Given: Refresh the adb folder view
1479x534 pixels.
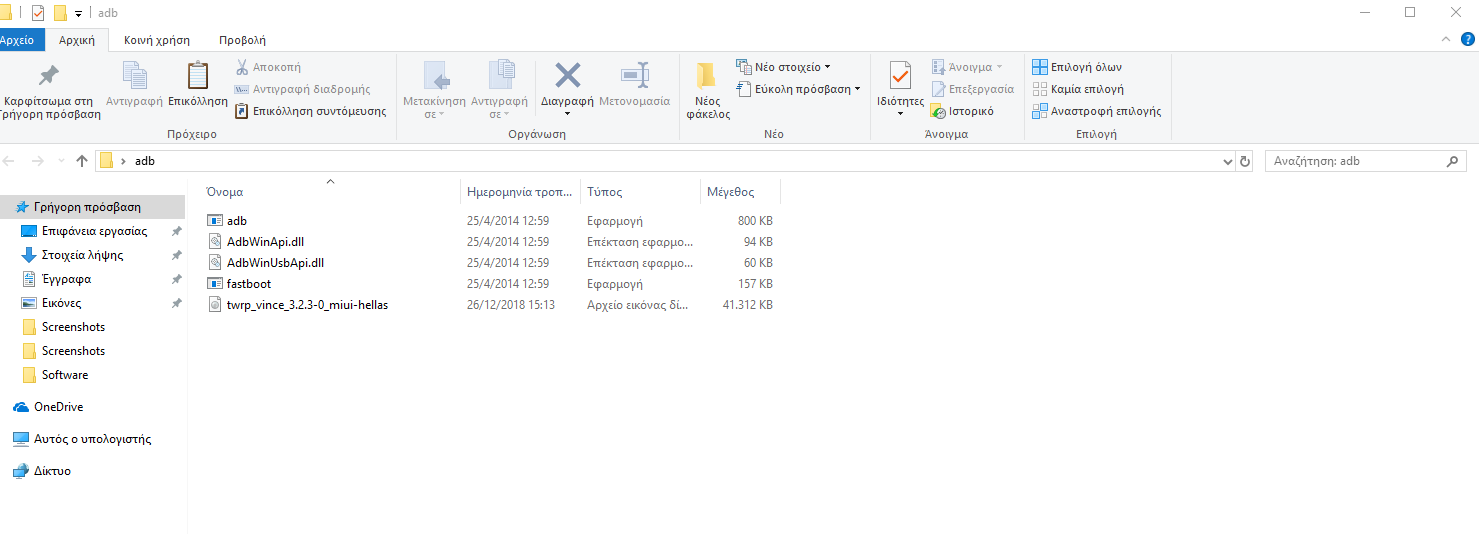Looking at the screenshot, I should point(1245,161).
